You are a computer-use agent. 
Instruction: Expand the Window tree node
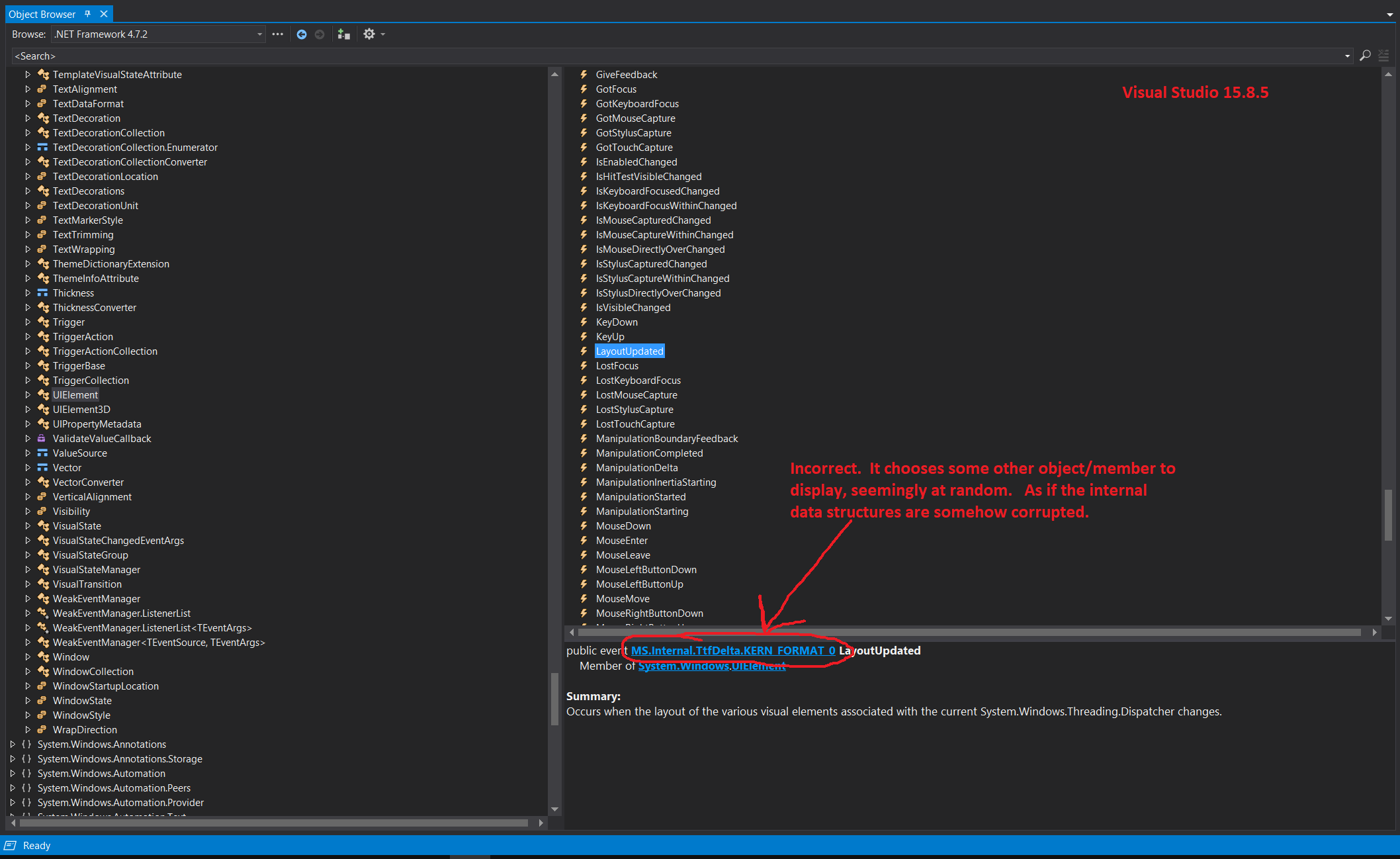(x=28, y=656)
